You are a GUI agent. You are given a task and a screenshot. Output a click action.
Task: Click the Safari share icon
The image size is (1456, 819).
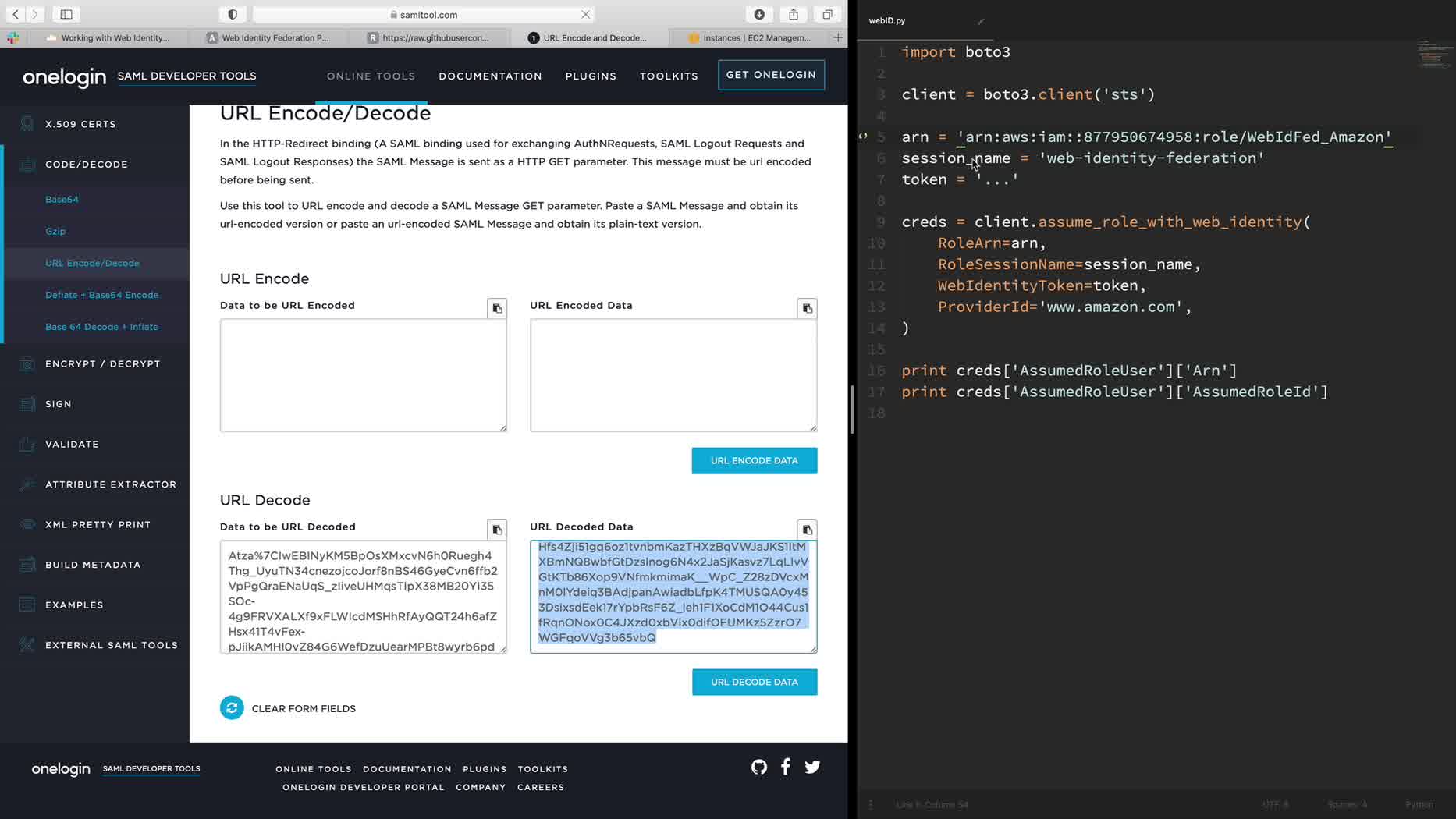pos(793,14)
